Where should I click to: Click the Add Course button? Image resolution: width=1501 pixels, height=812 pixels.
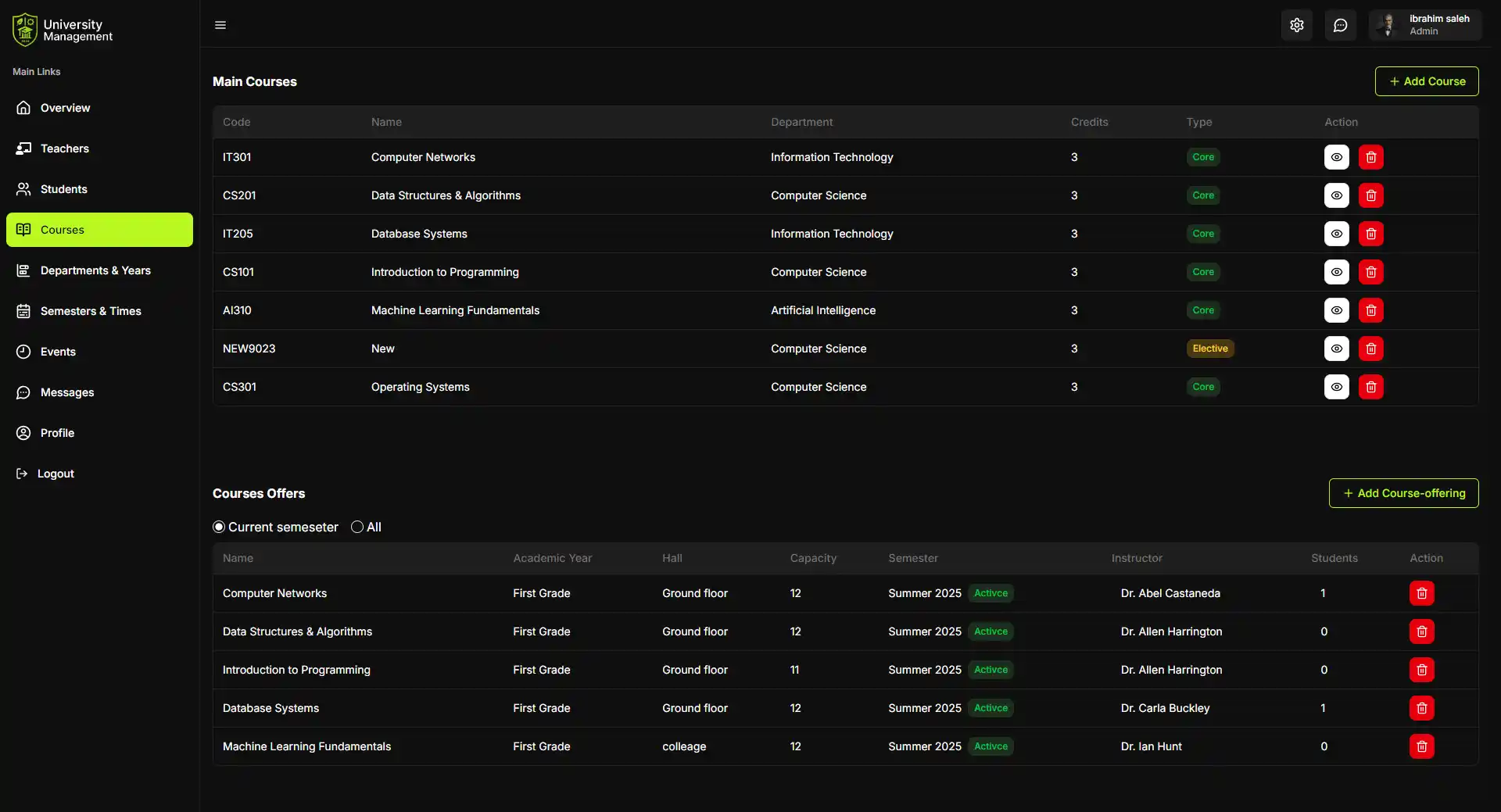tap(1426, 81)
